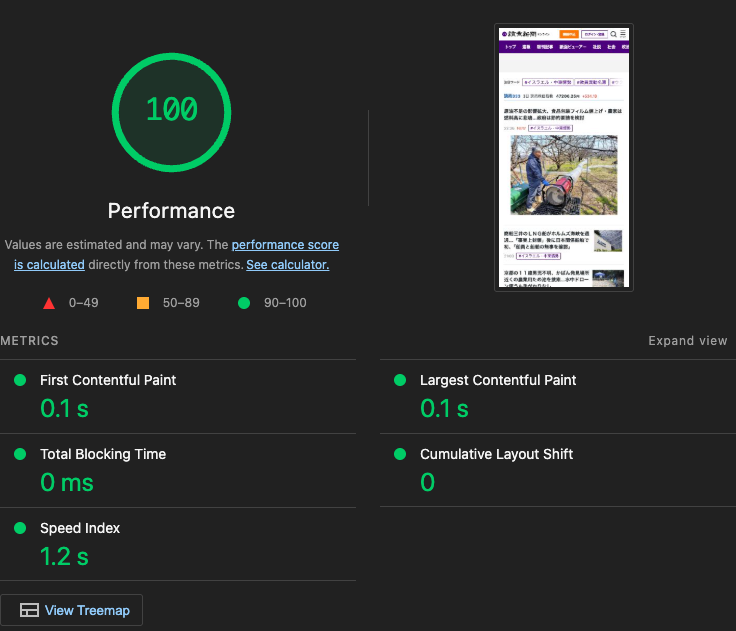Click the green circle 90–100 legend icon
The image size is (736, 631).
click(x=244, y=303)
